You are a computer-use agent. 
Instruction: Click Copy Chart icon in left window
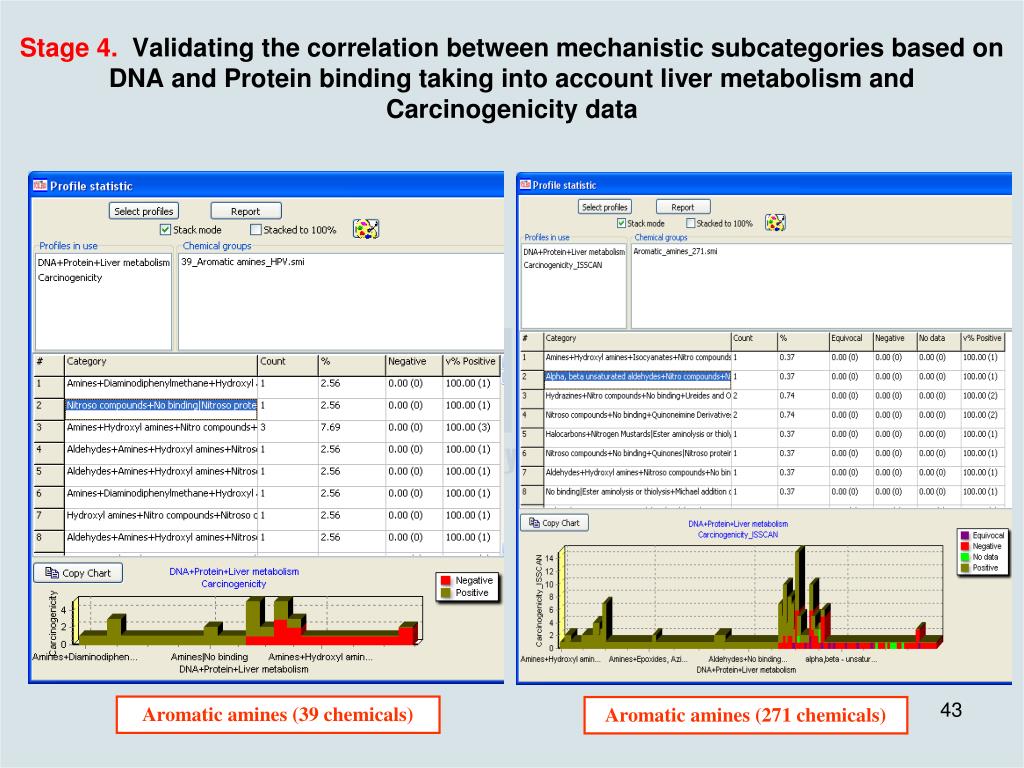tap(52, 573)
